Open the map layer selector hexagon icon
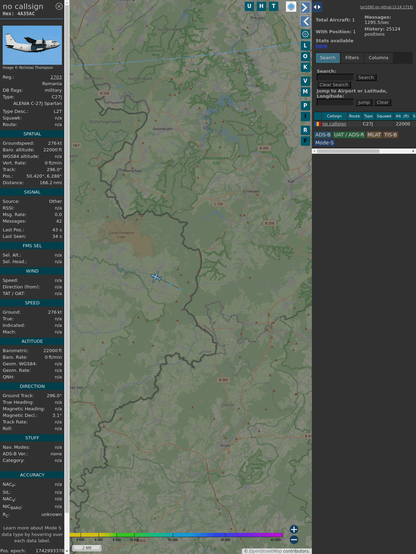 pos(291,6)
